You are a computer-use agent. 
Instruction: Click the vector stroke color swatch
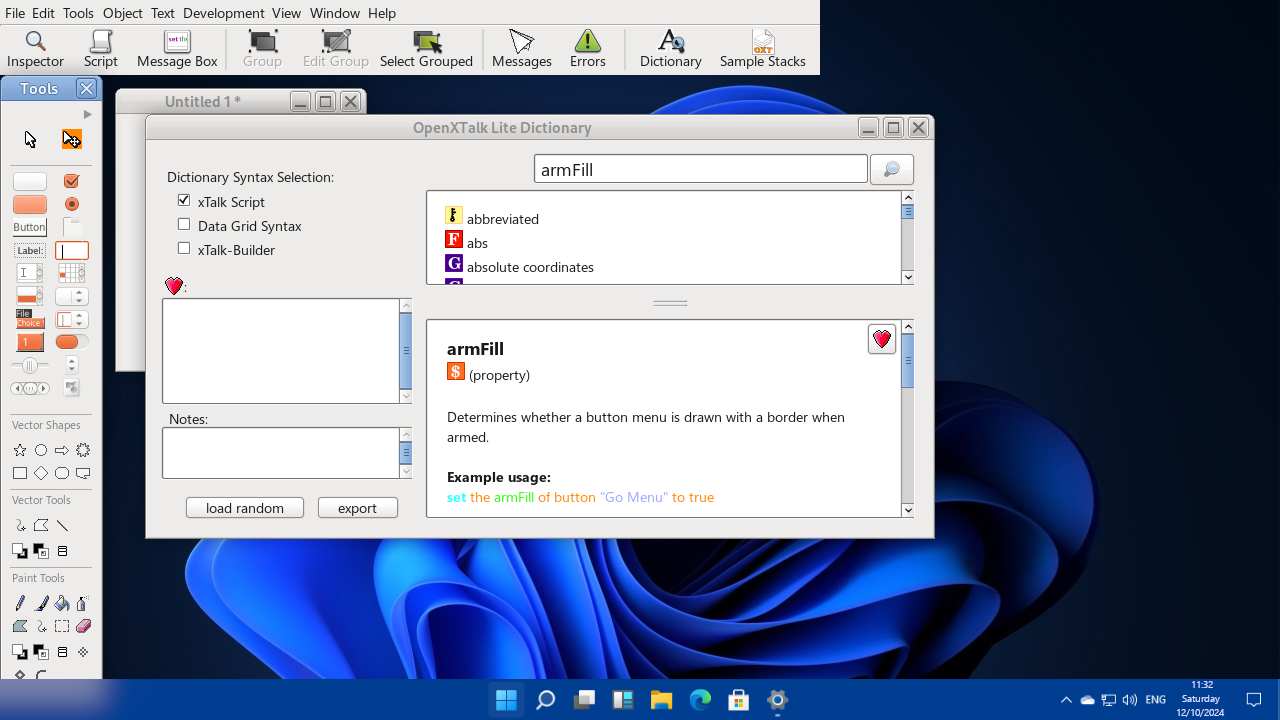pos(41,551)
